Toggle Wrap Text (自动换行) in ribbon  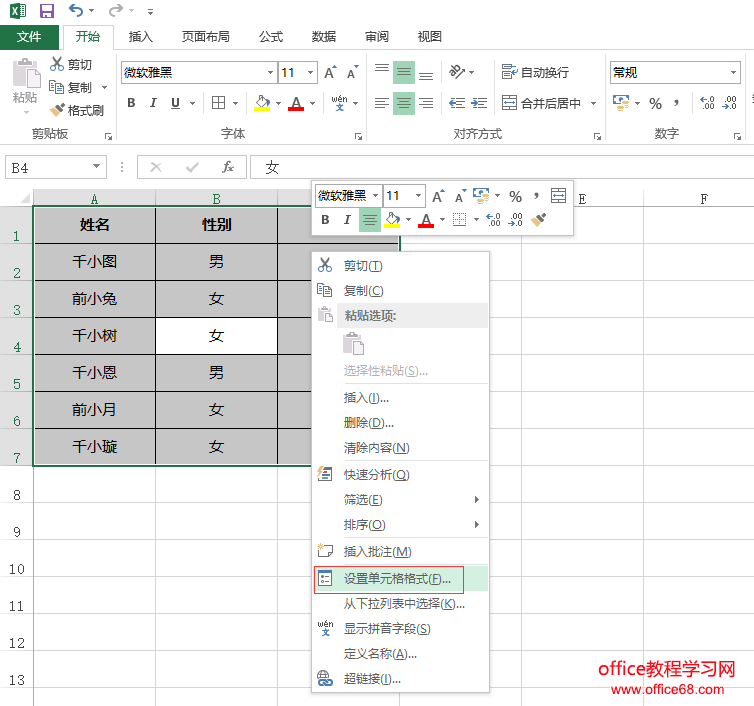pyautogui.click(x=535, y=72)
